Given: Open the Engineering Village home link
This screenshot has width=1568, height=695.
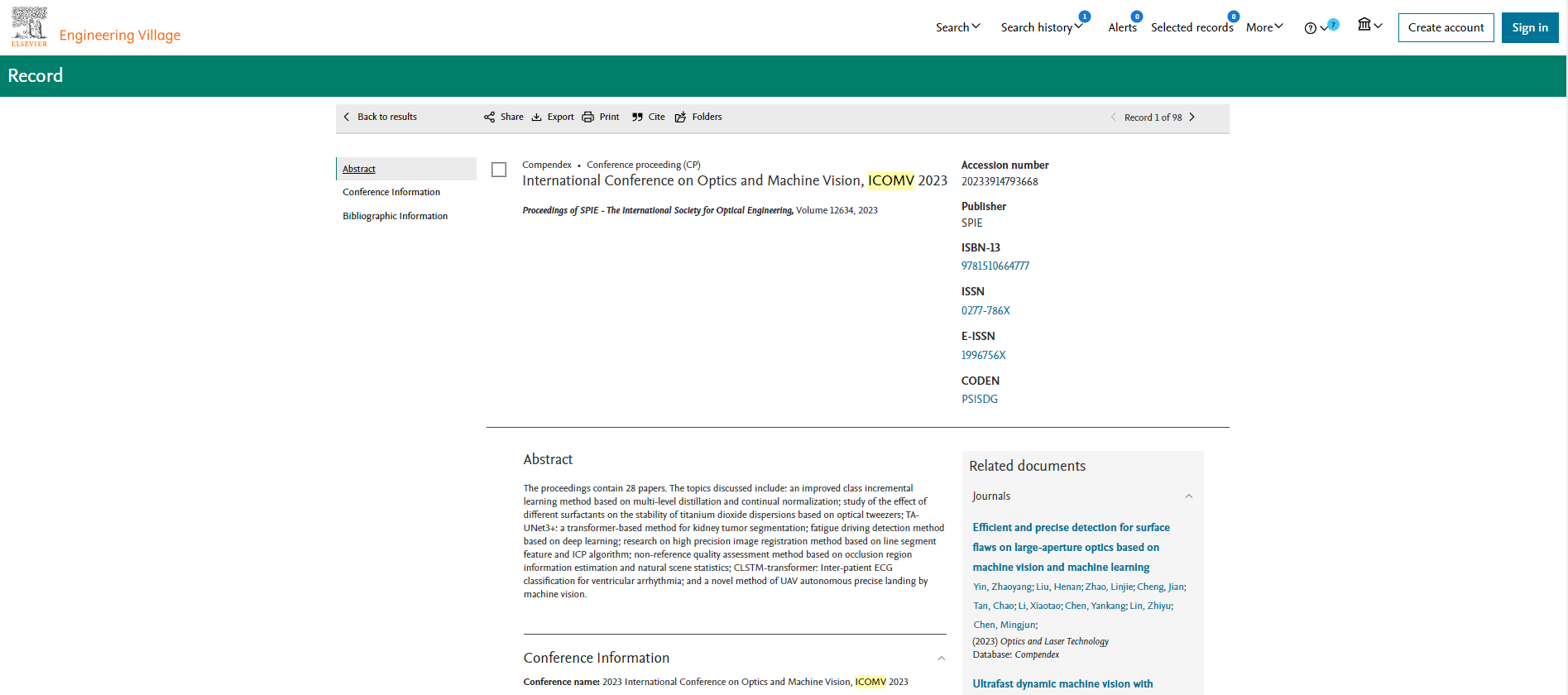Looking at the screenshot, I should 120,35.
